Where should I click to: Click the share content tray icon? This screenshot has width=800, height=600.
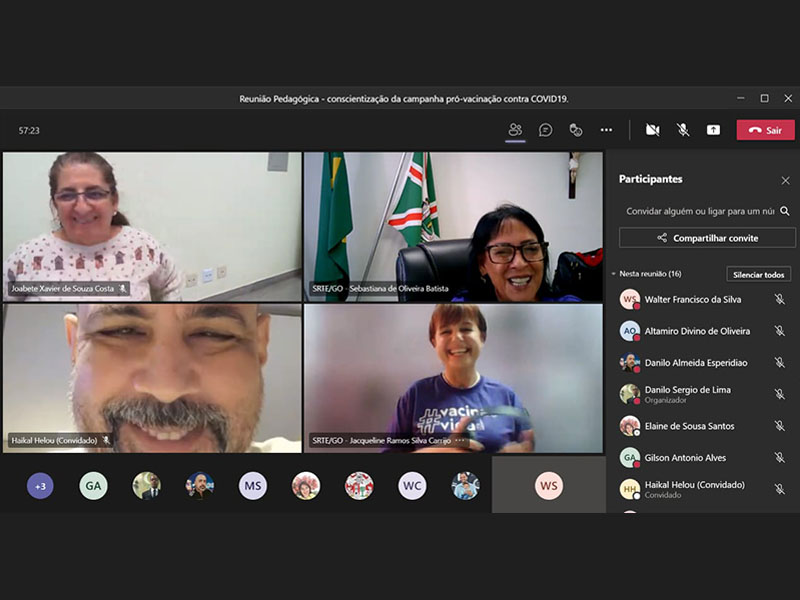[713, 130]
